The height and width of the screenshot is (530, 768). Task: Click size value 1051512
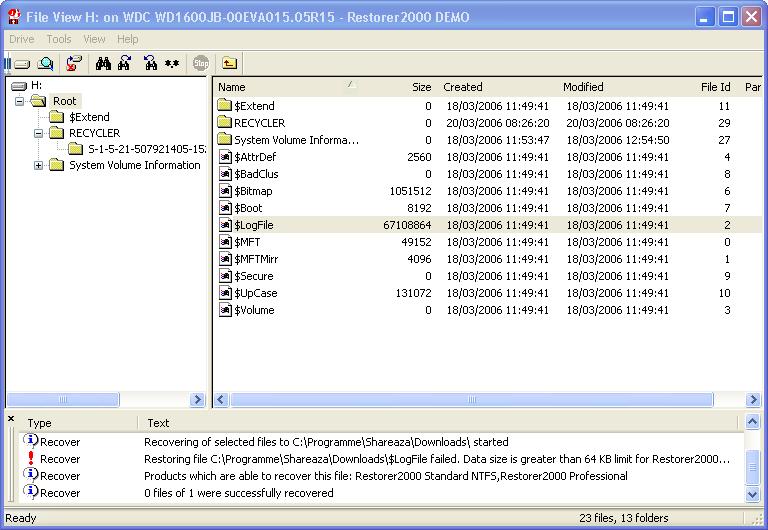[410, 191]
